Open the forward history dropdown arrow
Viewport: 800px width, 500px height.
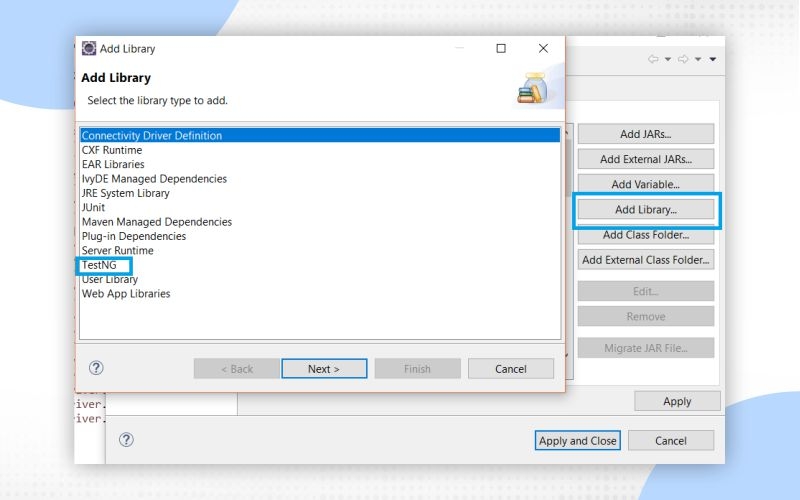tap(698, 59)
